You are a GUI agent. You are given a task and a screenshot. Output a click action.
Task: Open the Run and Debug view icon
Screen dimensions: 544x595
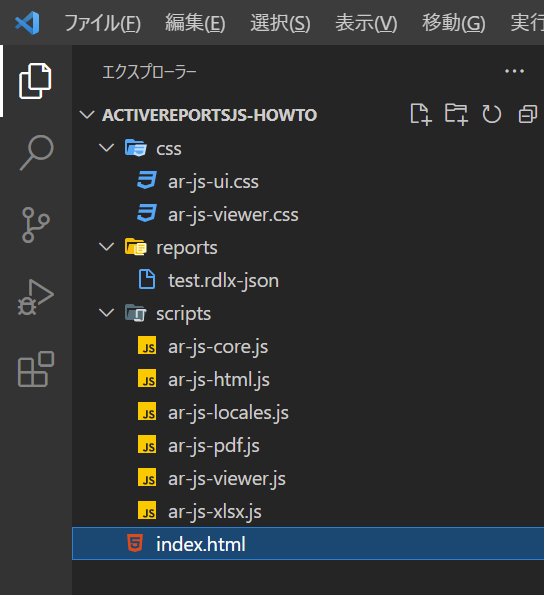36,297
